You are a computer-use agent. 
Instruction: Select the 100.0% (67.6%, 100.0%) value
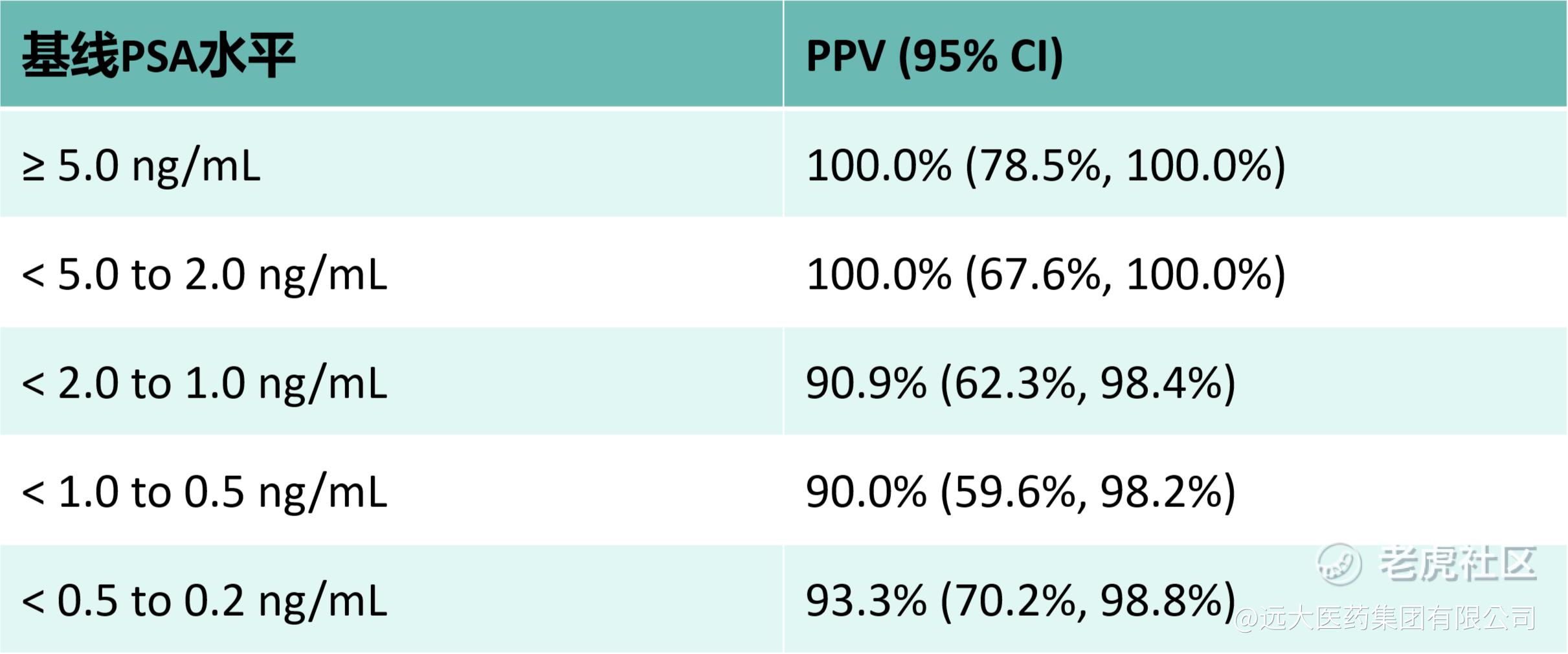[1046, 275]
